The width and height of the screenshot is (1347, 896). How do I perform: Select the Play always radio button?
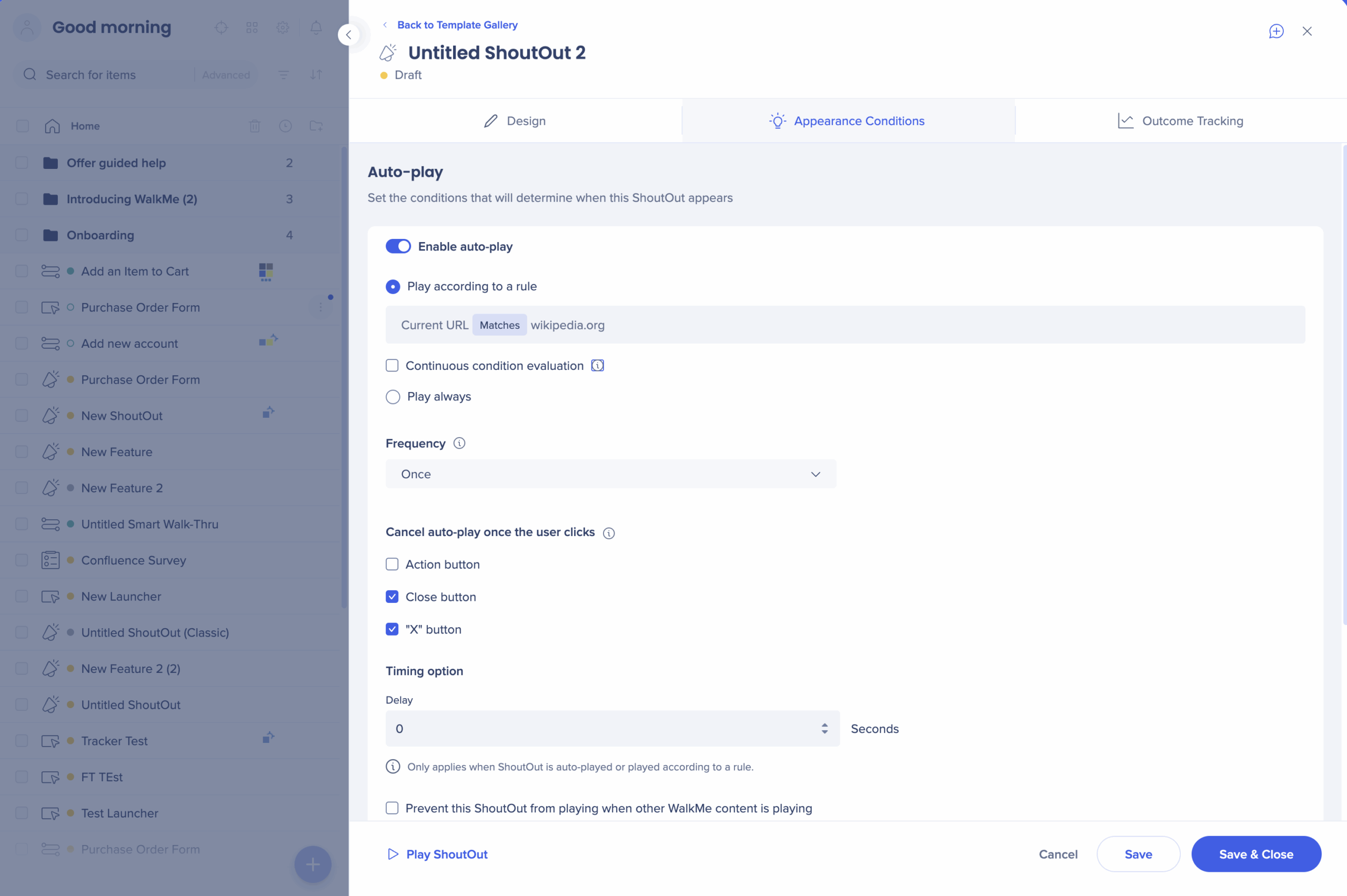(393, 397)
